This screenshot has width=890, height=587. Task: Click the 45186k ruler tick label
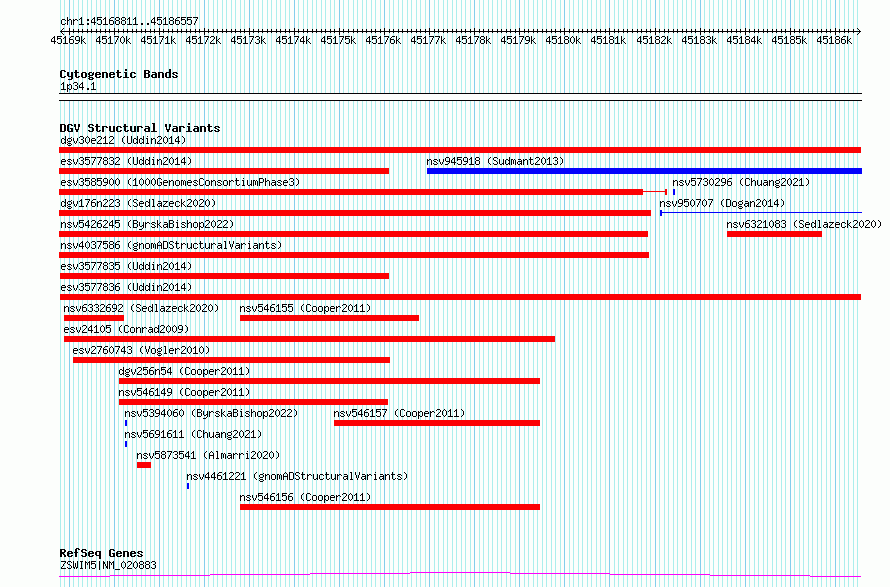(x=834, y=40)
